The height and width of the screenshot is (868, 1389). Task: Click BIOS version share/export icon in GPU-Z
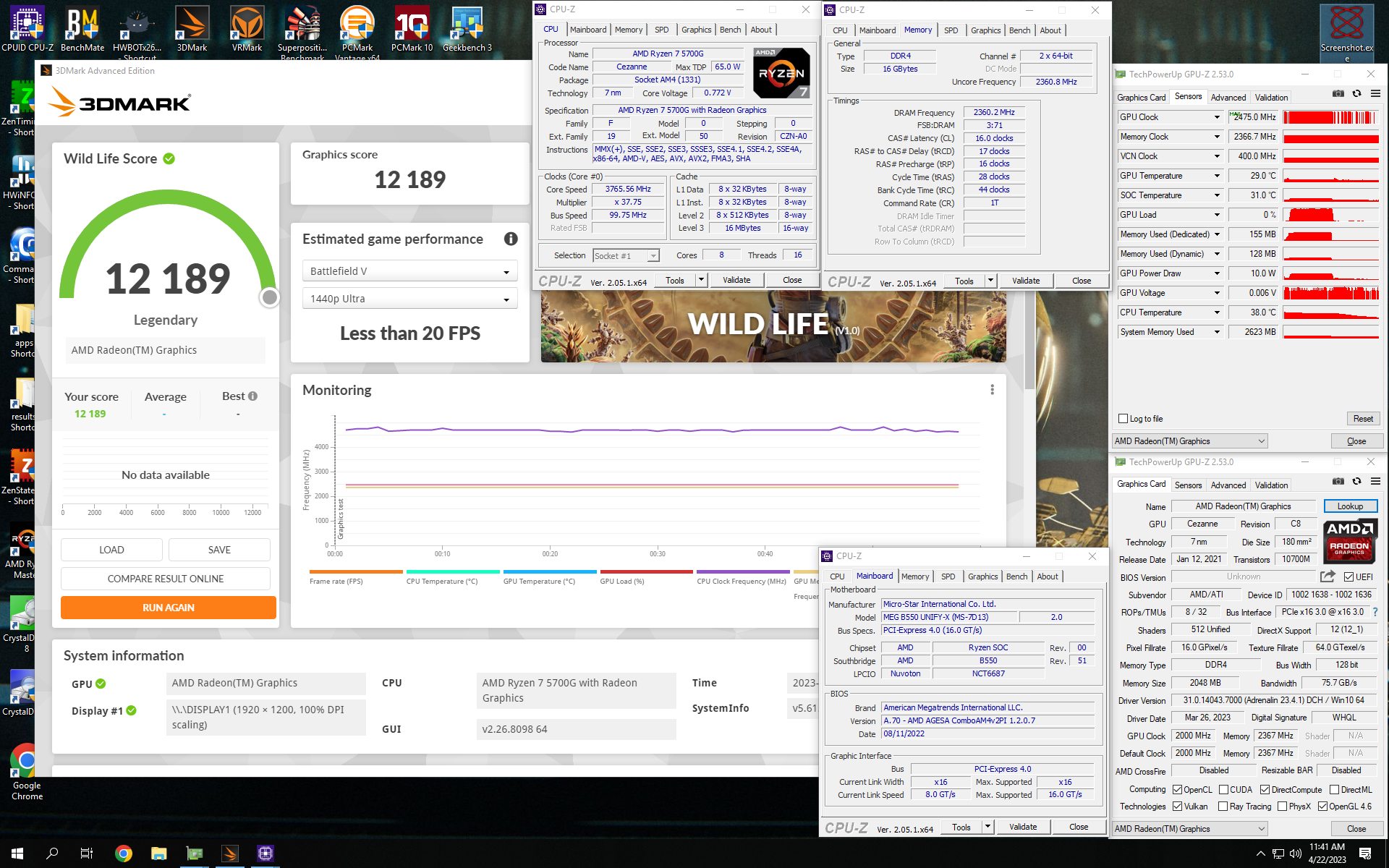1328,576
